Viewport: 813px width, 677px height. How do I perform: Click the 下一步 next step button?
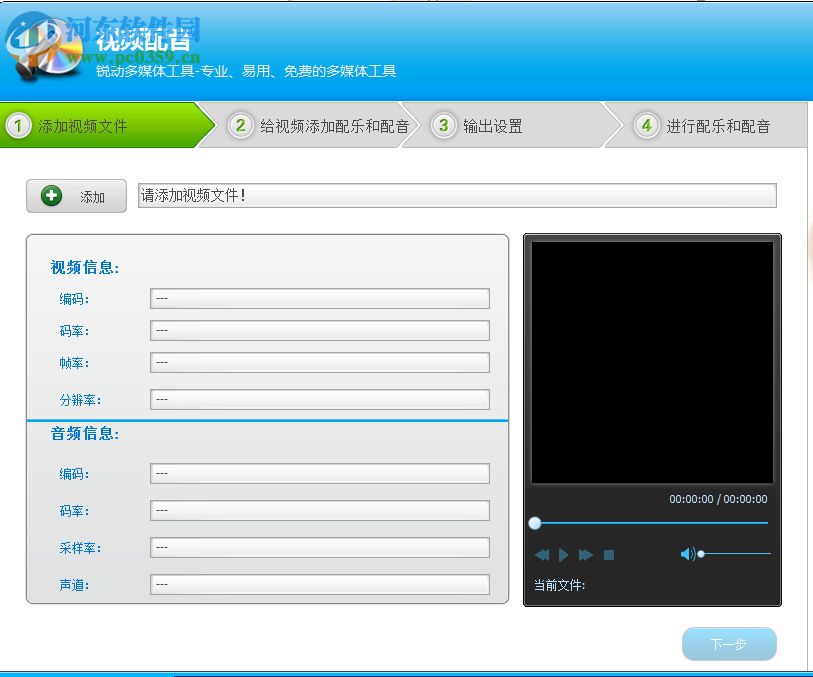(729, 644)
